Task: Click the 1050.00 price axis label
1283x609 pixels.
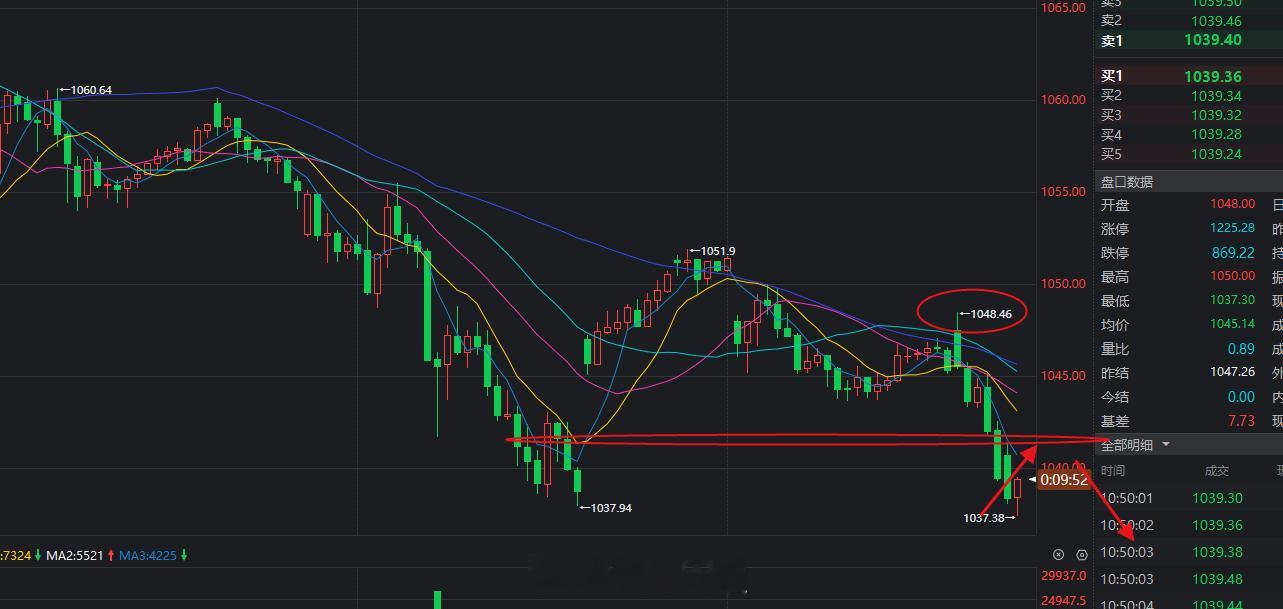Action: 1063,283
